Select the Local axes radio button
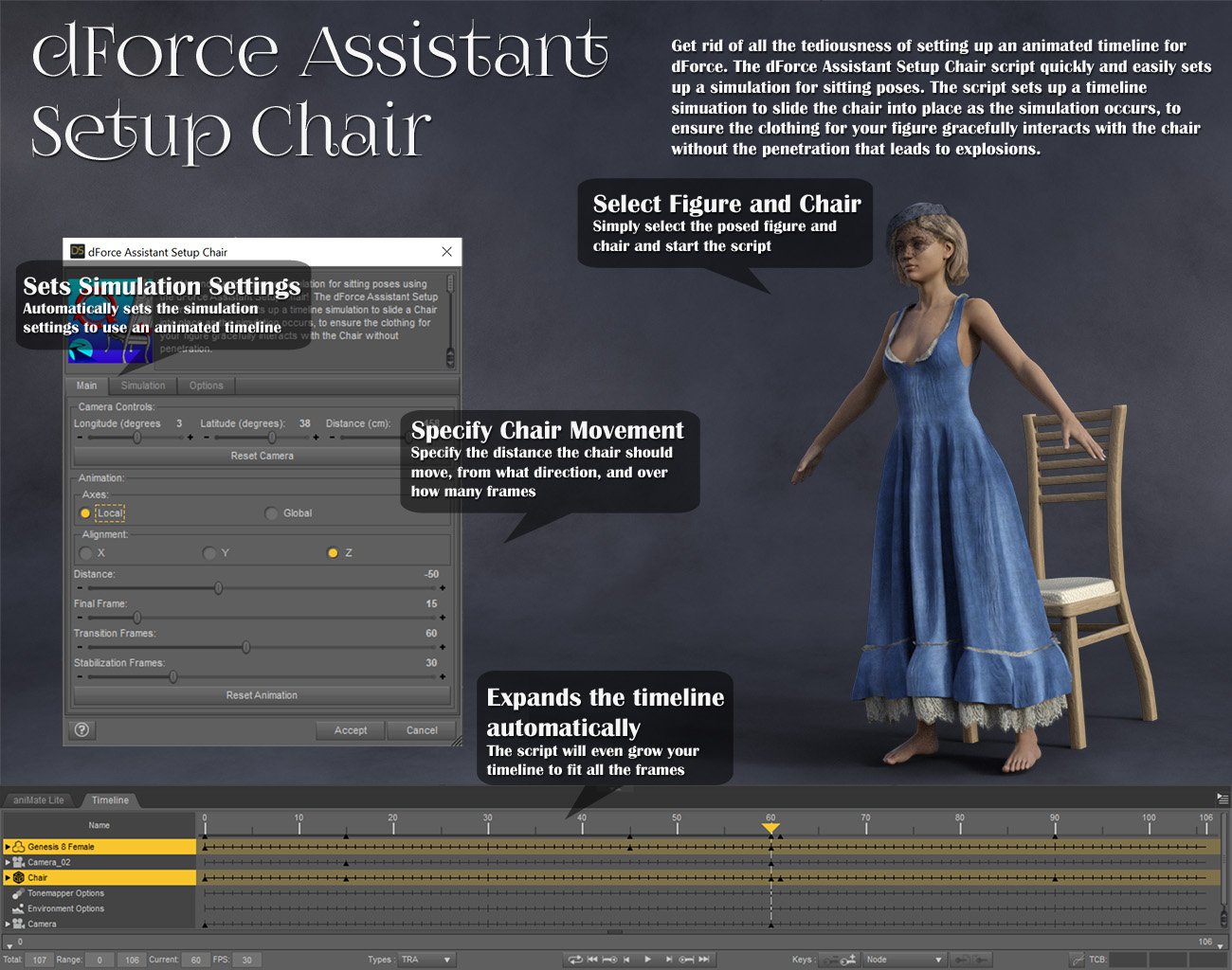The width and height of the screenshot is (1232, 970). [85, 512]
